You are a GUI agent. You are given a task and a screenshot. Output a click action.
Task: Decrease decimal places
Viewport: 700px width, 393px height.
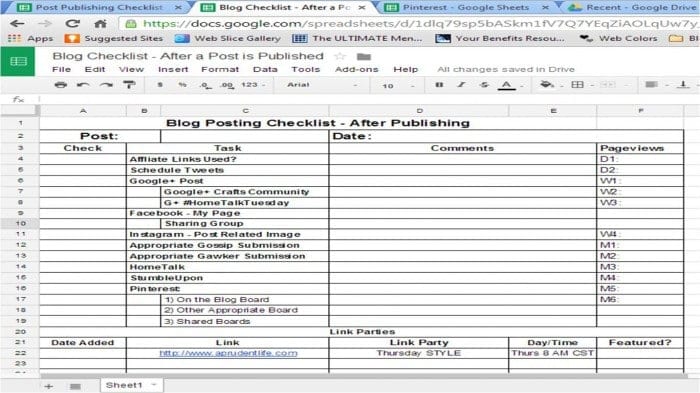tap(205, 85)
